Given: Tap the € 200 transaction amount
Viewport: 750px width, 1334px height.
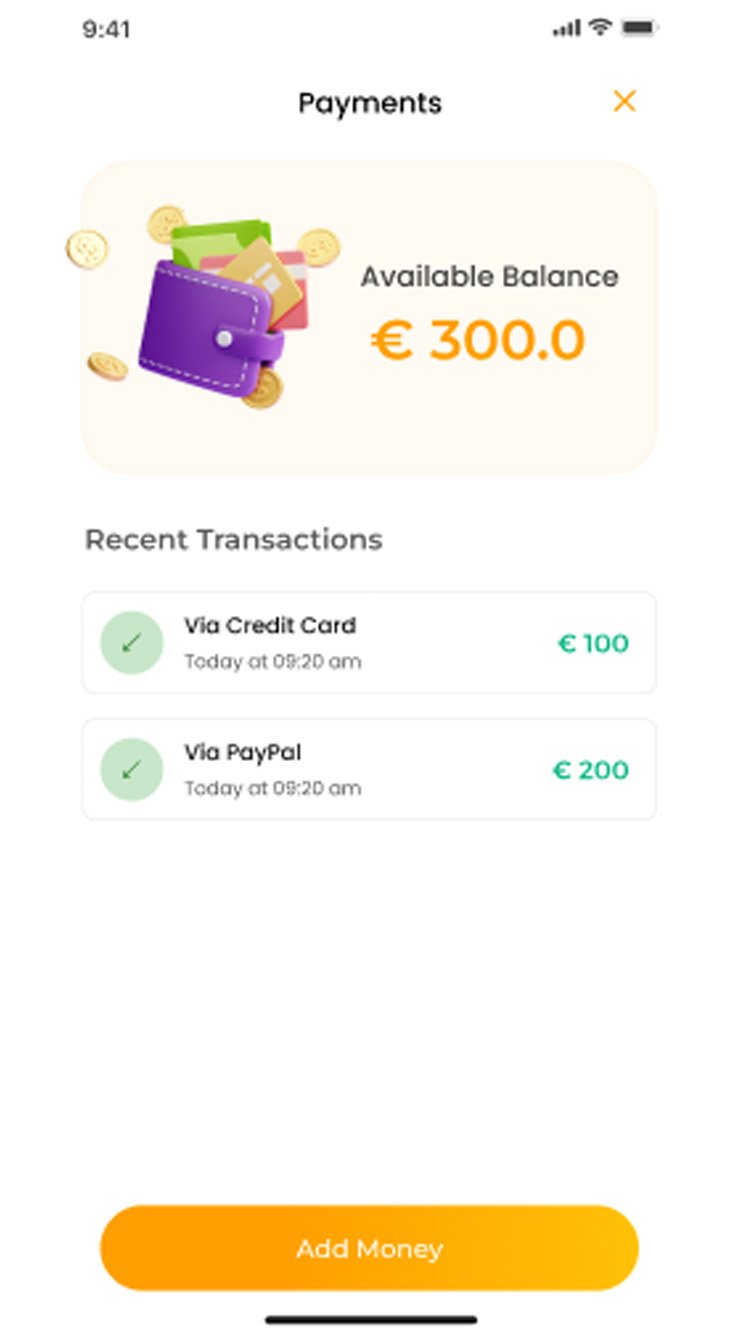Looking at the screenshot, I should [591, 770].
